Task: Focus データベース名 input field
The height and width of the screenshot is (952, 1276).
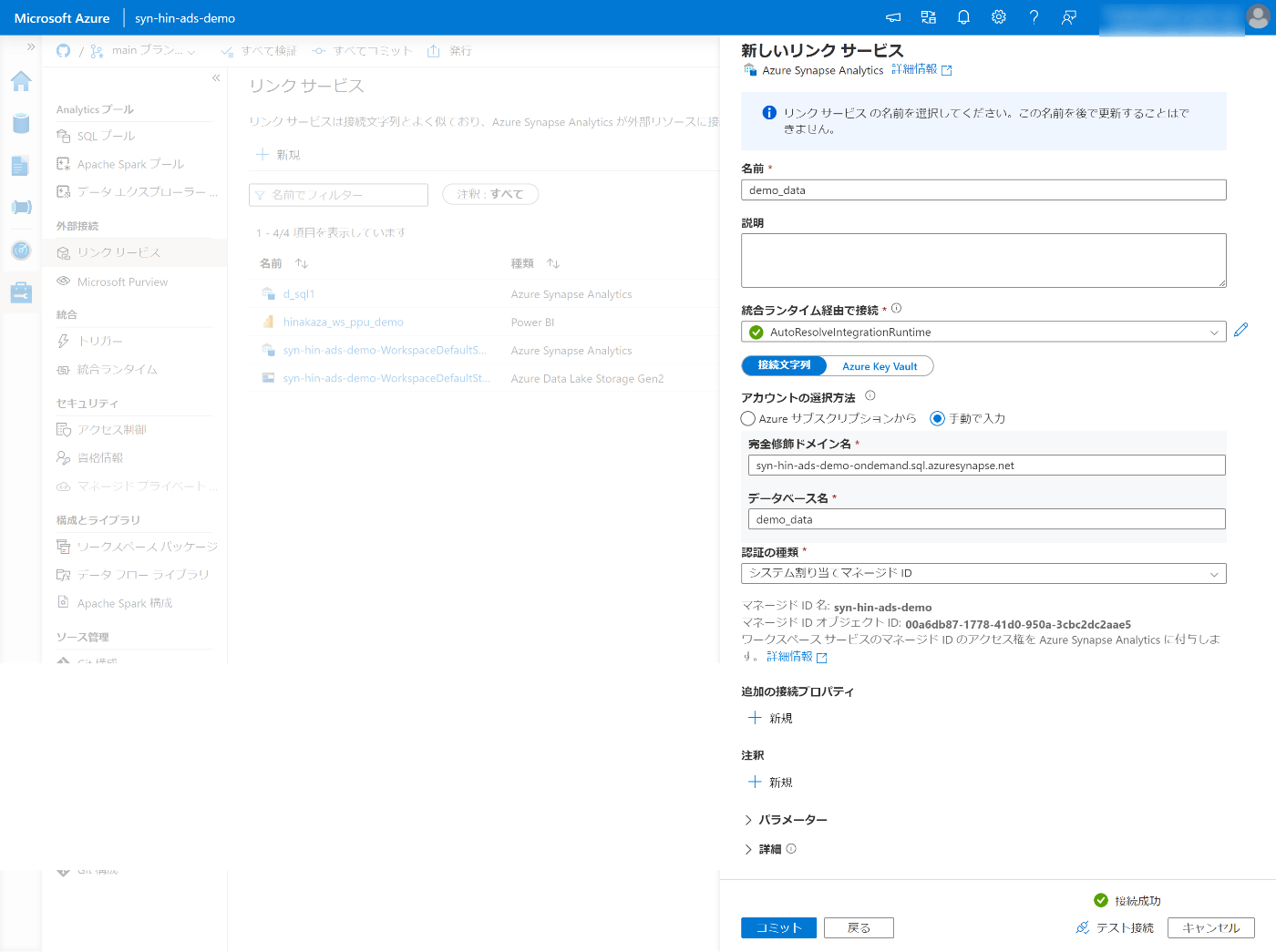Action: (x=986, y=518)
